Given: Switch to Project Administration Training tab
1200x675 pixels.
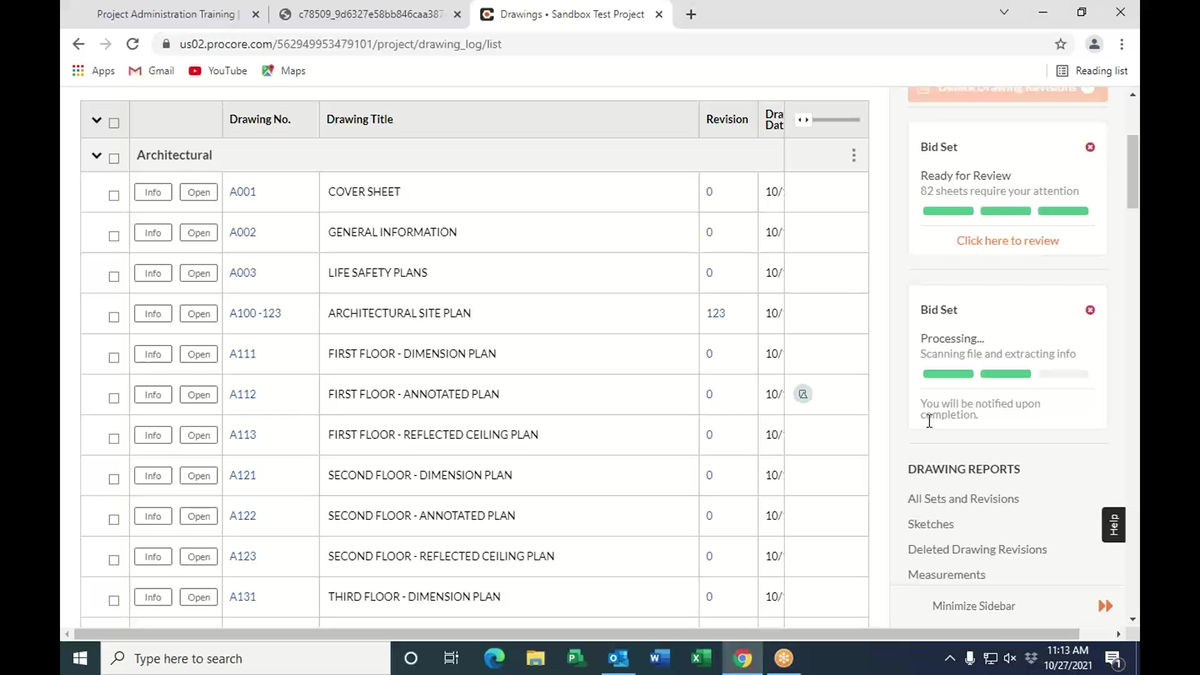Looking at the screenshot, I should (x=167, y=14).
